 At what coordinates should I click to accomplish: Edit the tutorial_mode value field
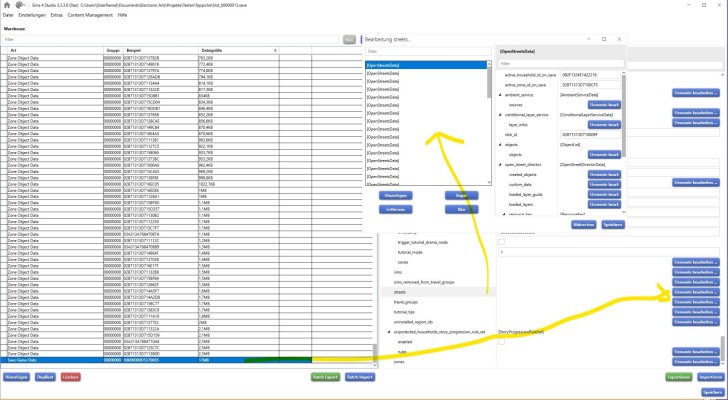tap(609, 252)
